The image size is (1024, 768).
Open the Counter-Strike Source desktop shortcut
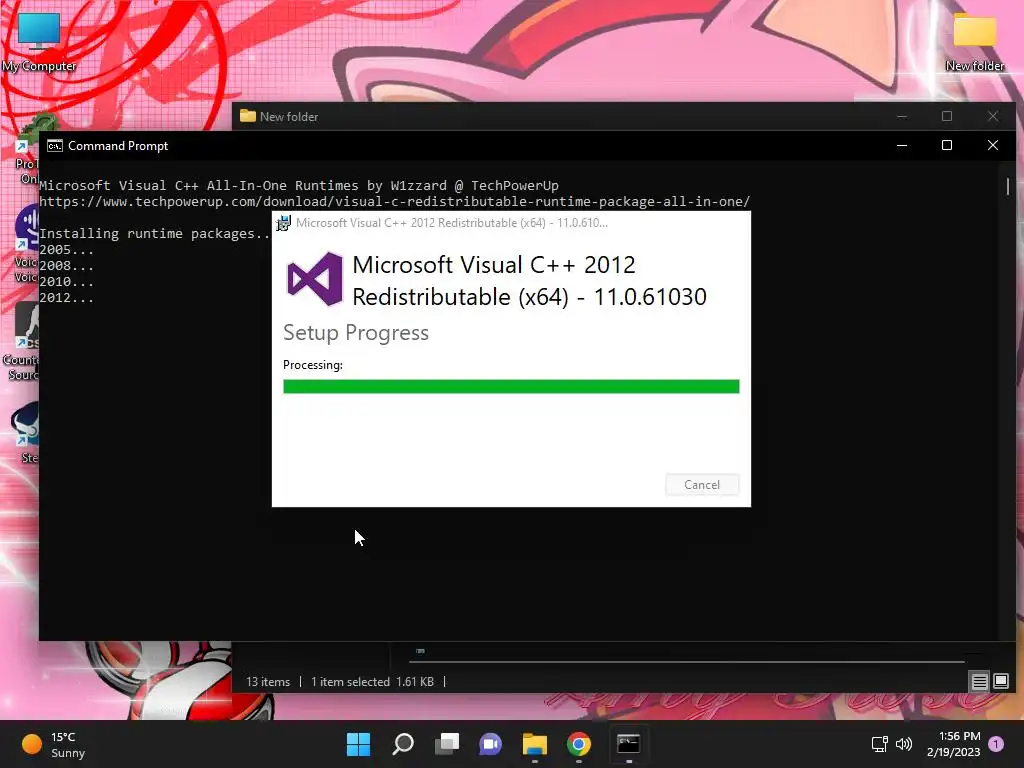(23, 343)
